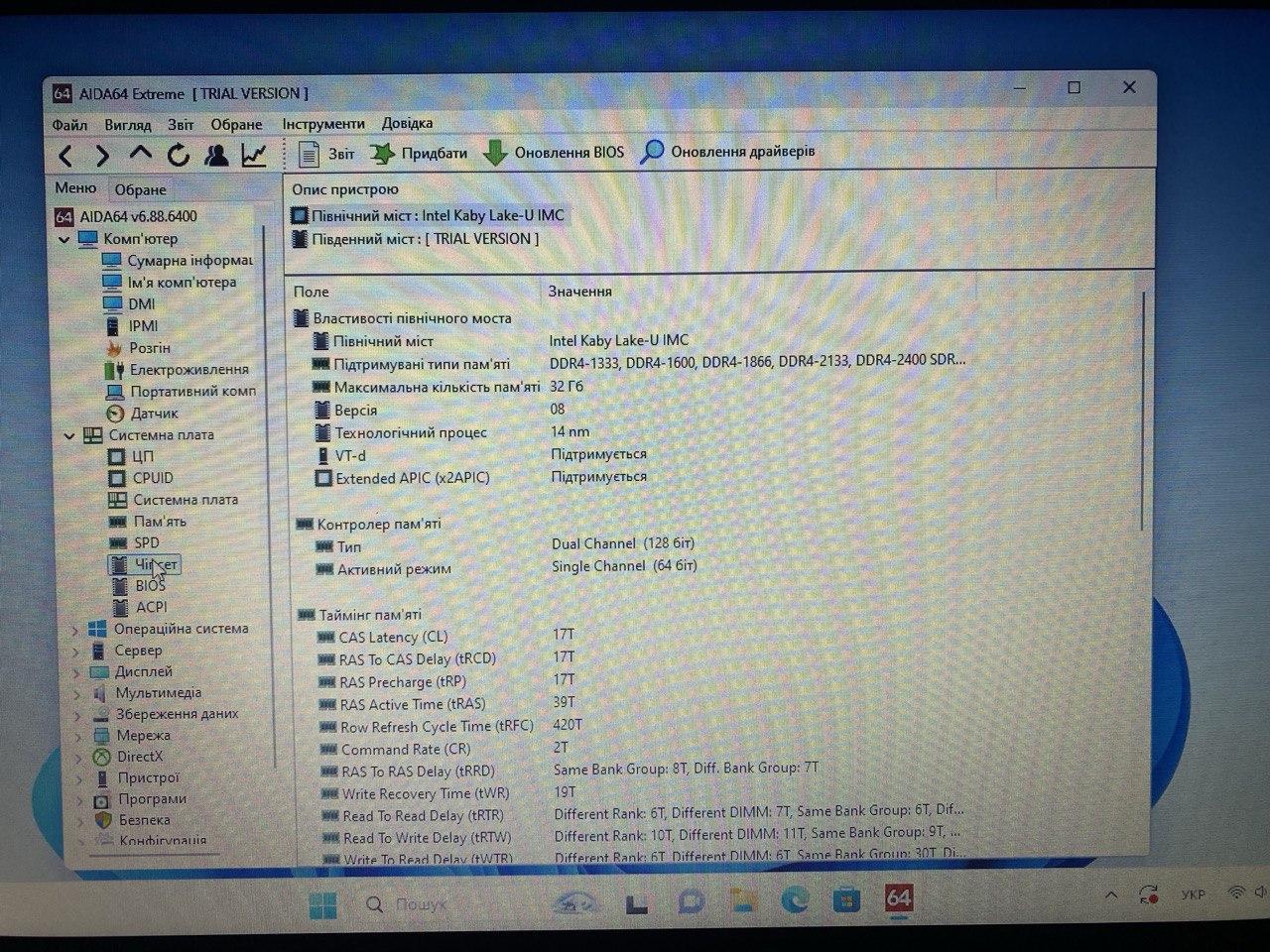Open File Explorer from the taskbar

[x=742, y=901]
